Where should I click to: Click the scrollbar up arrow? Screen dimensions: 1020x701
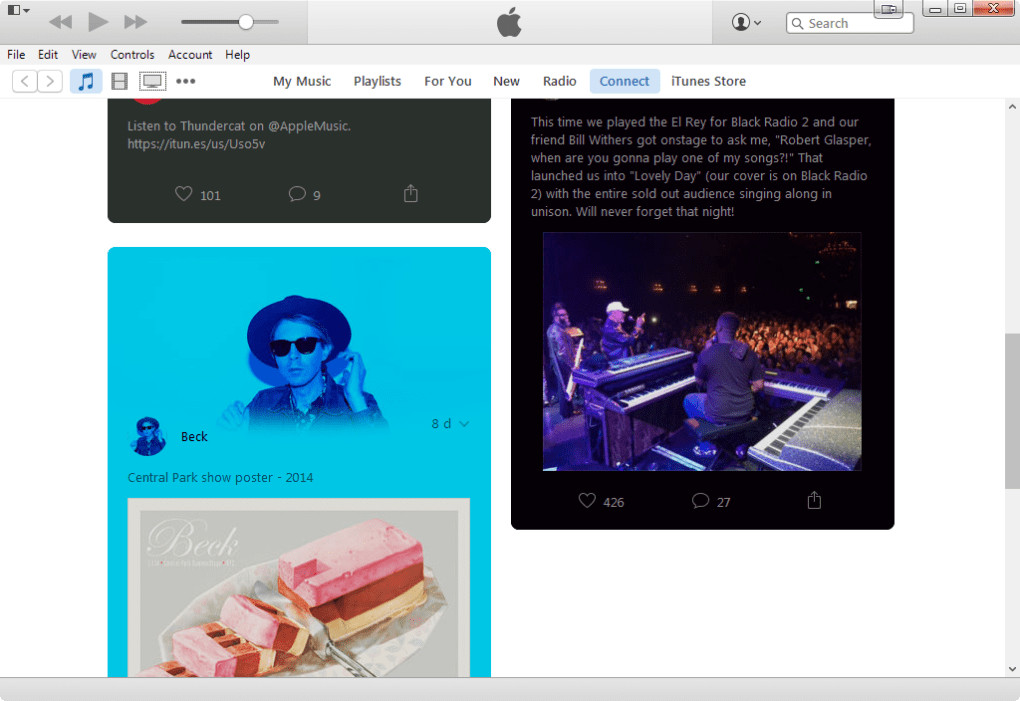(1012, 107)
